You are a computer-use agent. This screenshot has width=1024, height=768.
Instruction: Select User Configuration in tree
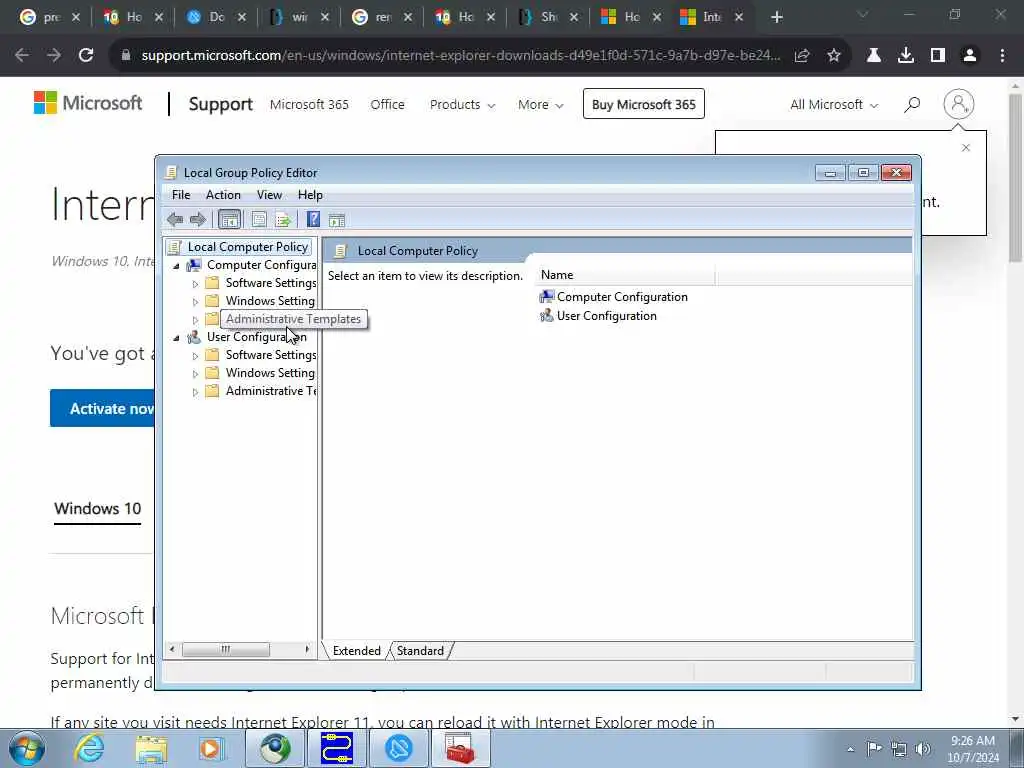click(x=257, y=337)
